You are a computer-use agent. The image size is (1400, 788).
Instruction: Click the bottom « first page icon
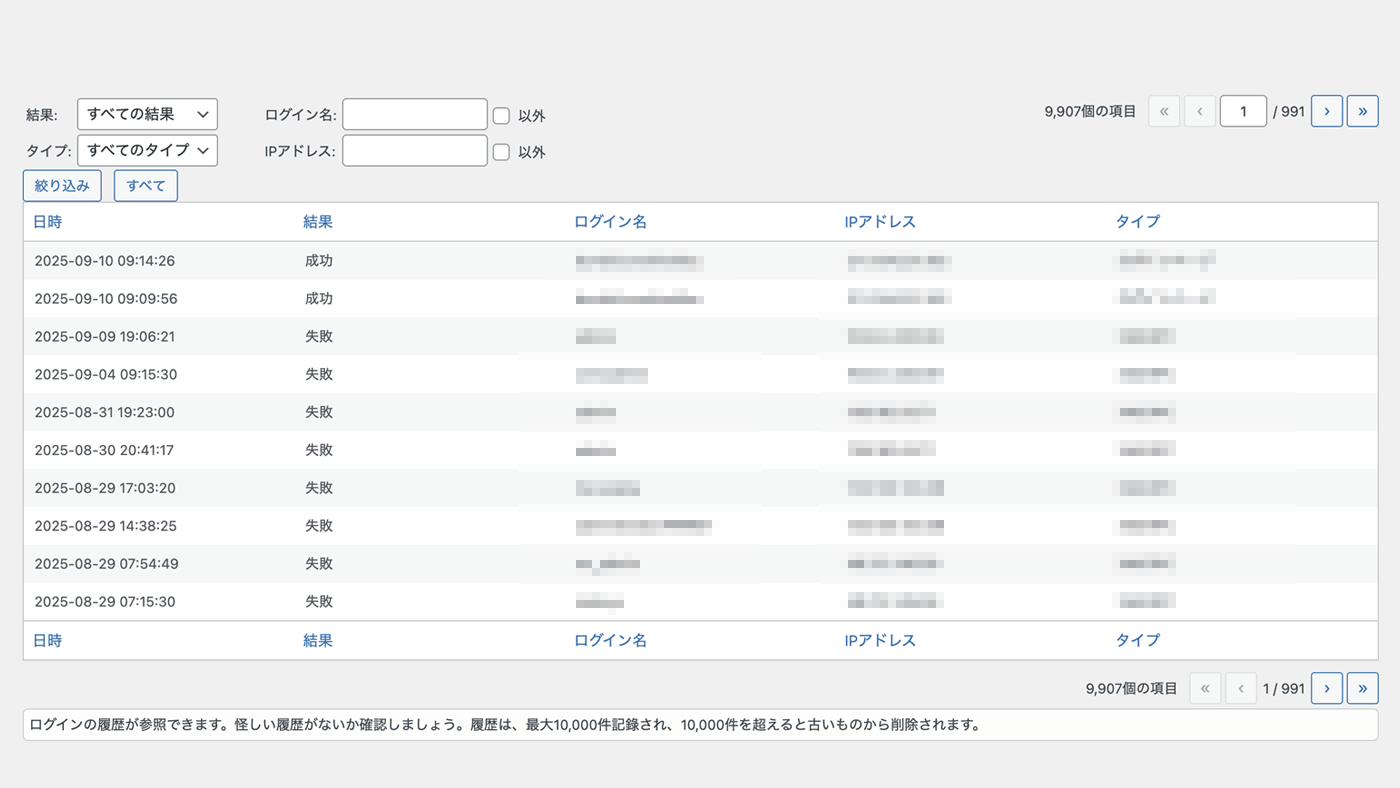pyautogui.click(x=1205, y=688)
